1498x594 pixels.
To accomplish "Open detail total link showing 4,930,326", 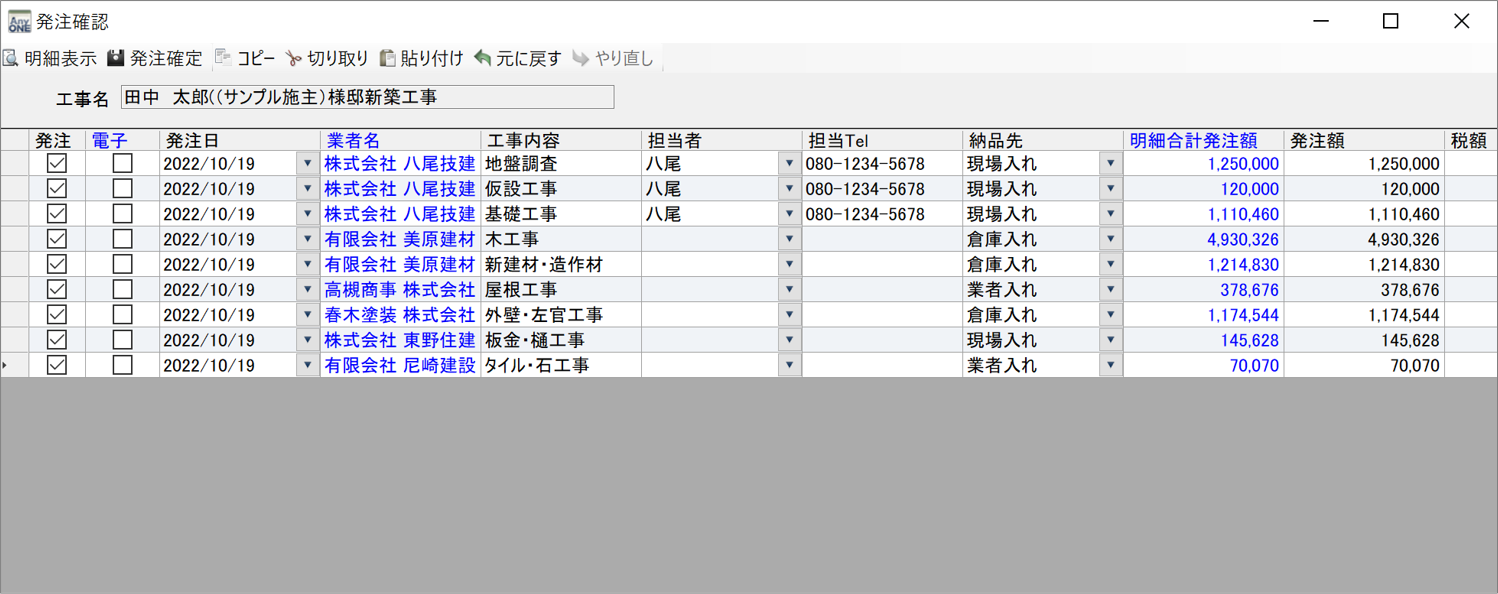I will pos(1244,239).
